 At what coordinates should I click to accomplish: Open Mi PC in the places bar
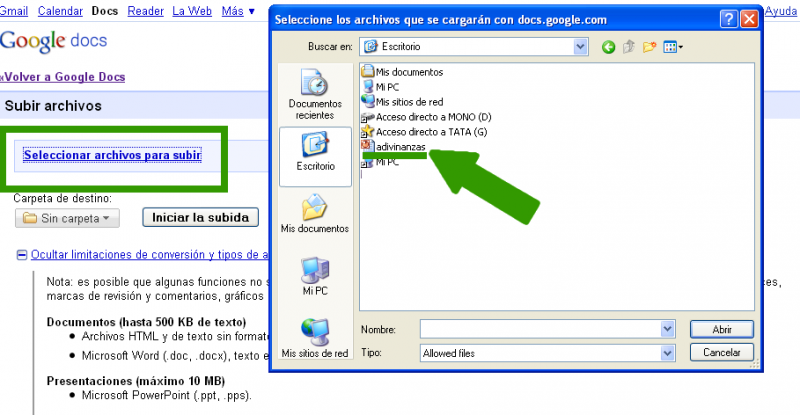pos(315,276)
